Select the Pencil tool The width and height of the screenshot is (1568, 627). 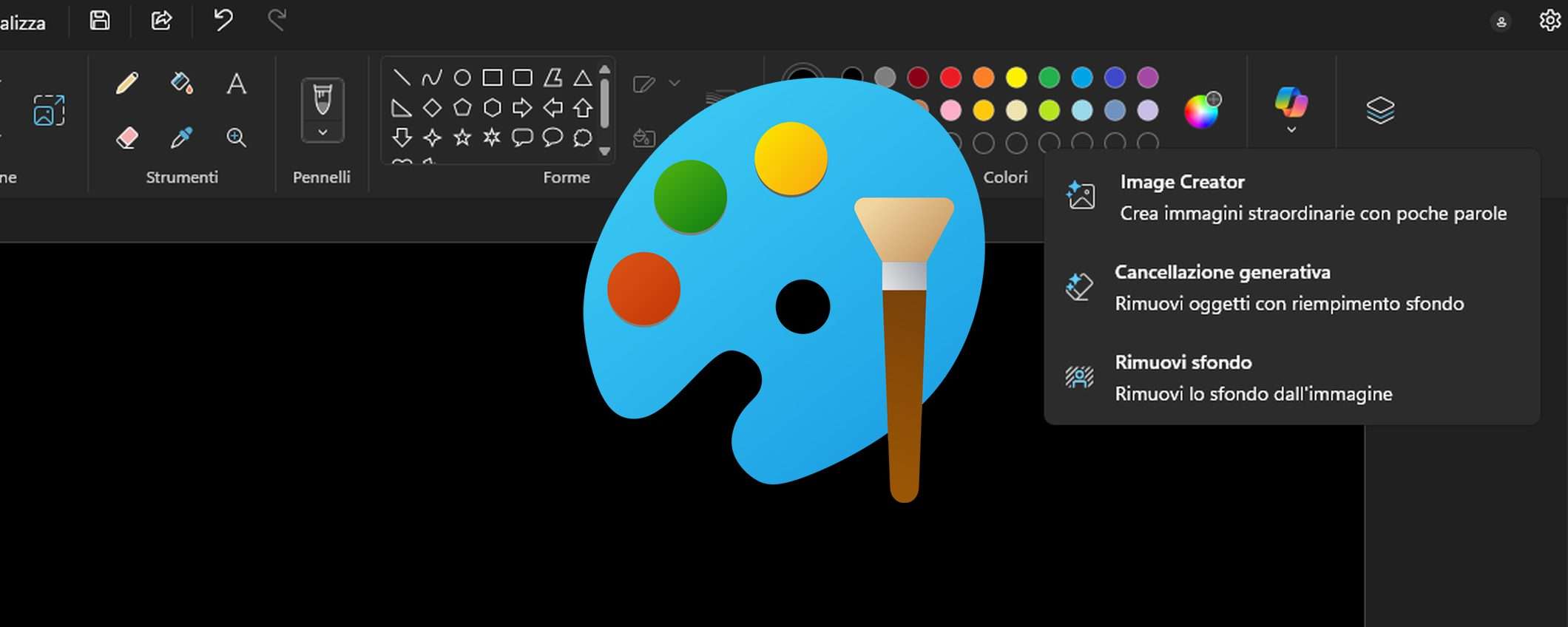[126, 83]
